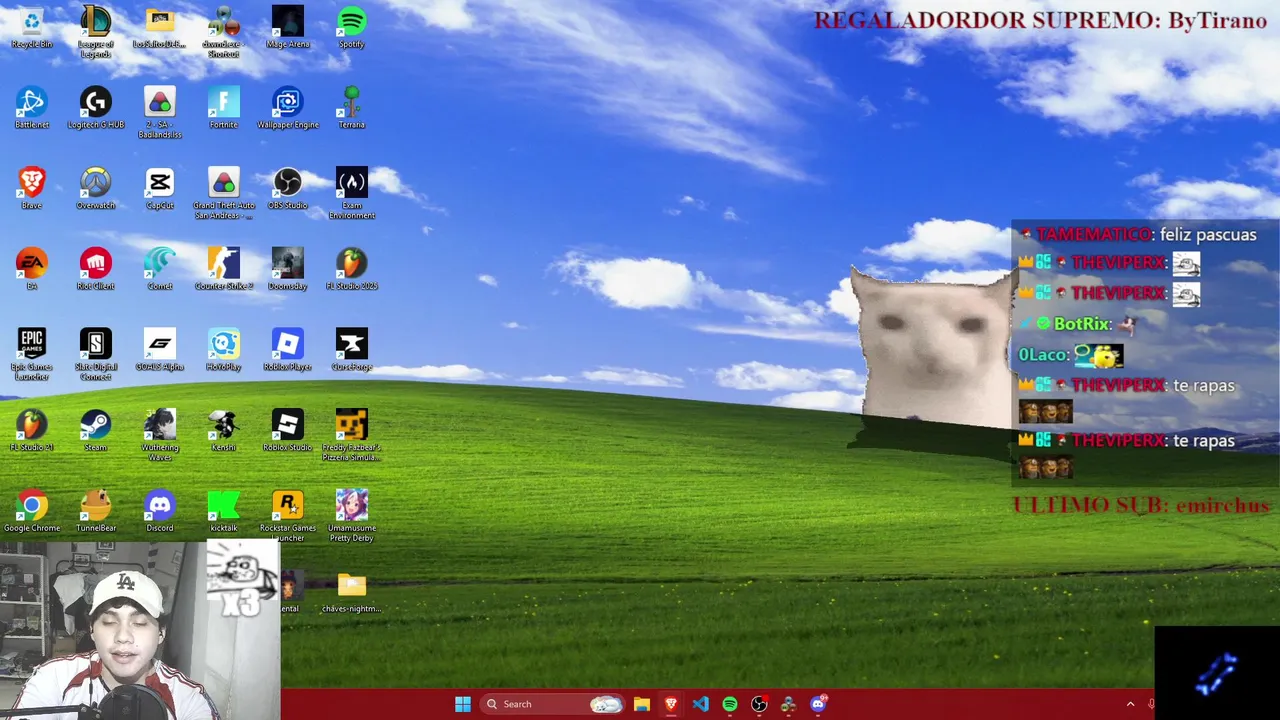Open OBS Studio desktop shortcut
Image resolution: width=1280 pixels, height=720 pixels.
(288, 189)
